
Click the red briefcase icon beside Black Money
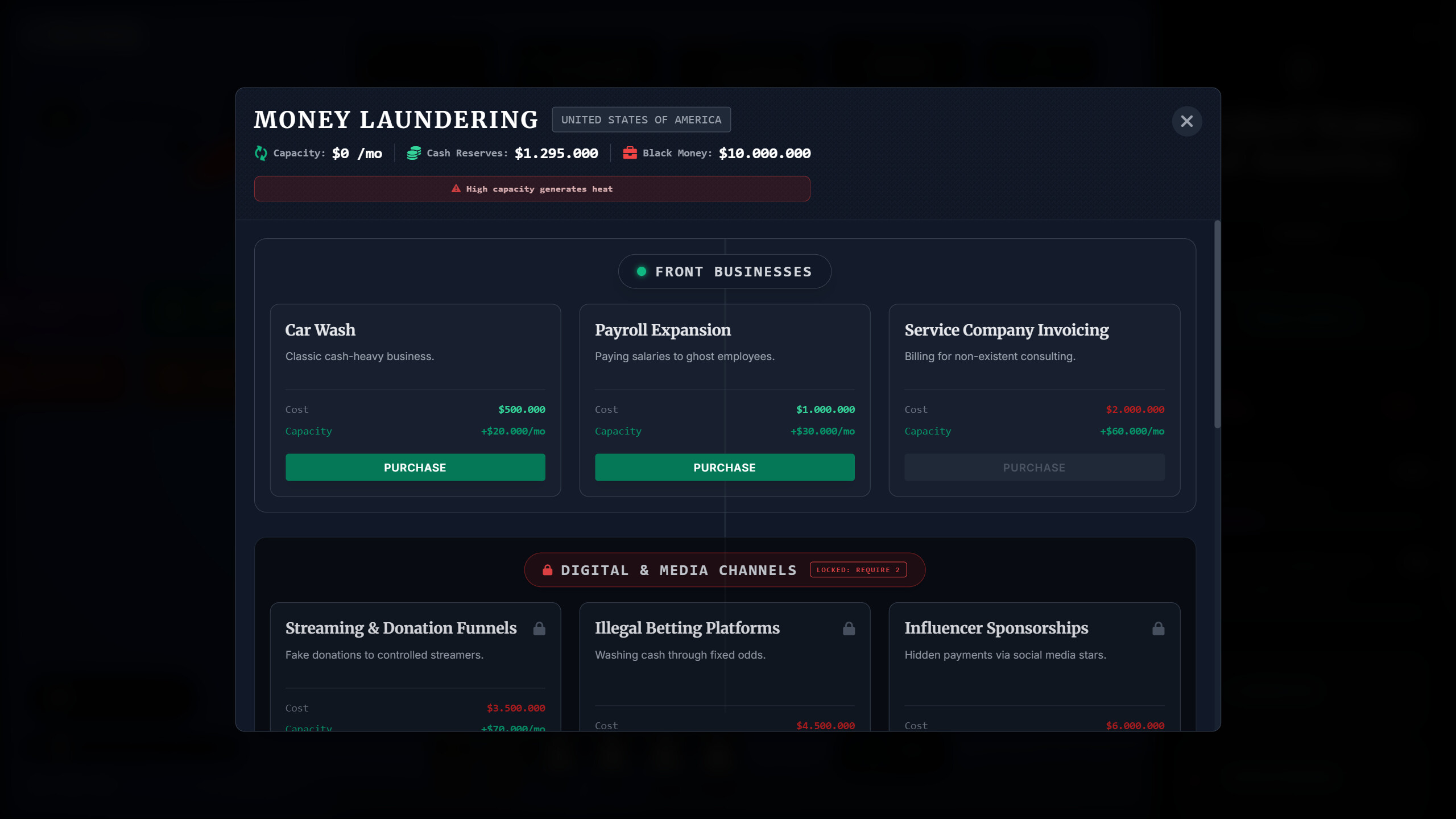tap(630, 152)
